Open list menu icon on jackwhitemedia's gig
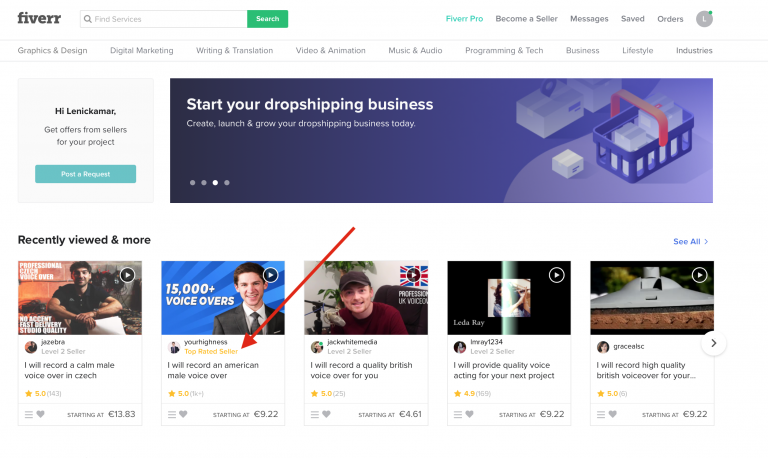This screenshot has height=458, width=768. coord(315,414)
